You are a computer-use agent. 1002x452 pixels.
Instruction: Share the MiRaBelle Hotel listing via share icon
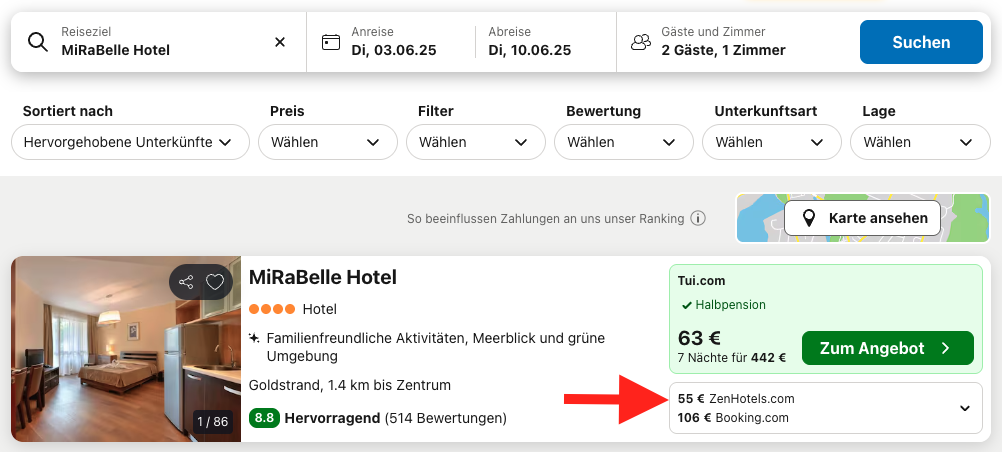(x=186, y=282)
